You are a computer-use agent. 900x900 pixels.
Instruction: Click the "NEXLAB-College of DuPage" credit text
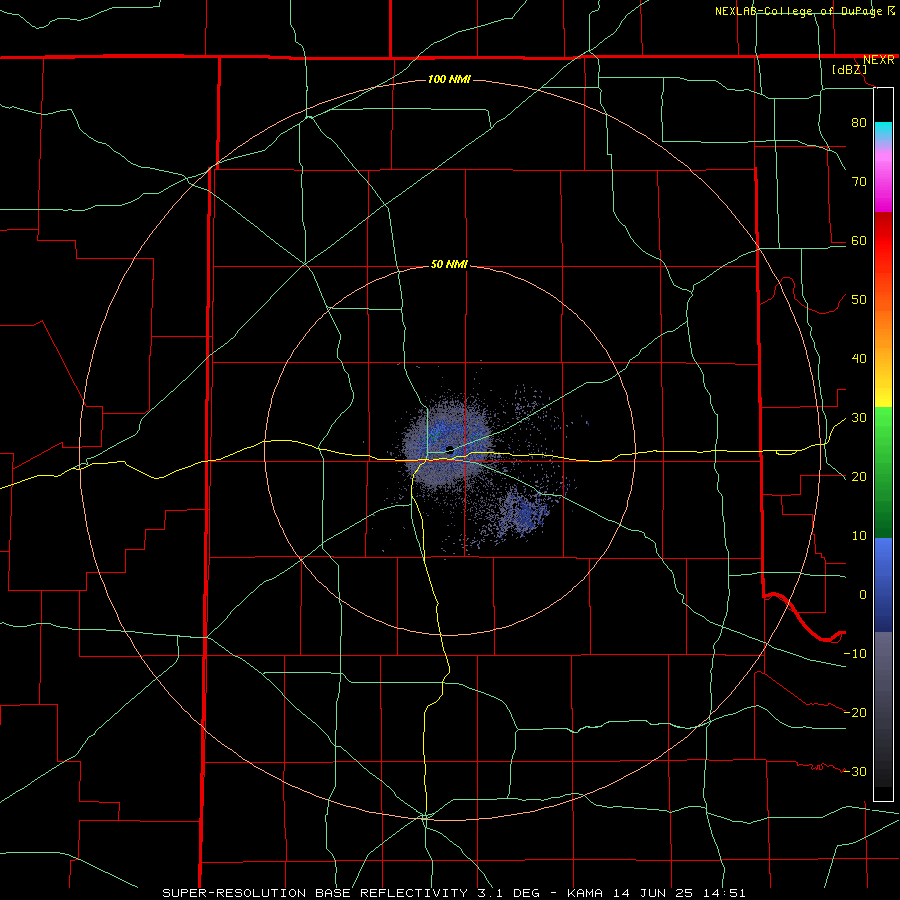pos(798,11)
